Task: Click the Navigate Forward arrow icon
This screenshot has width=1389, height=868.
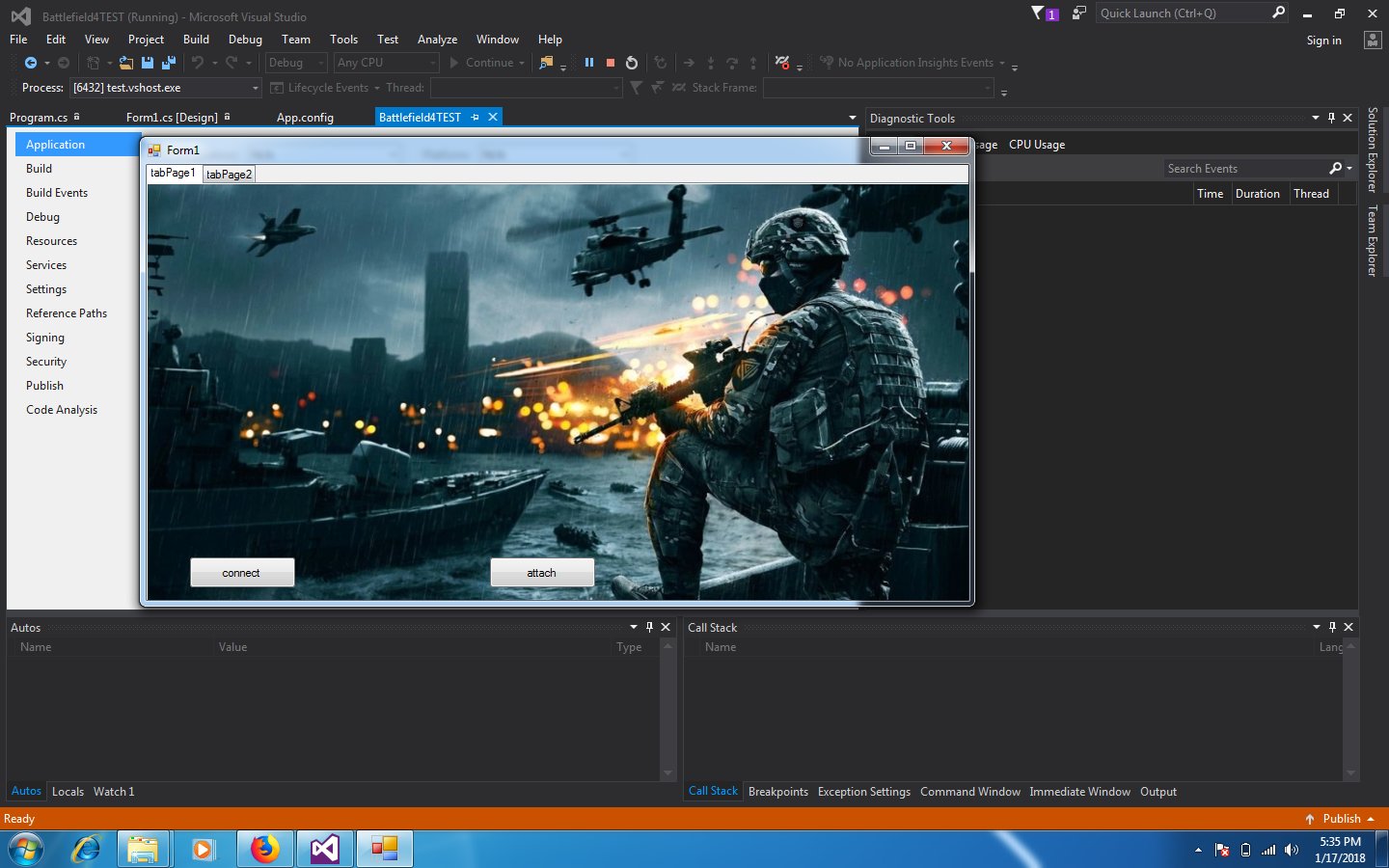Action: tap(64, 63)
